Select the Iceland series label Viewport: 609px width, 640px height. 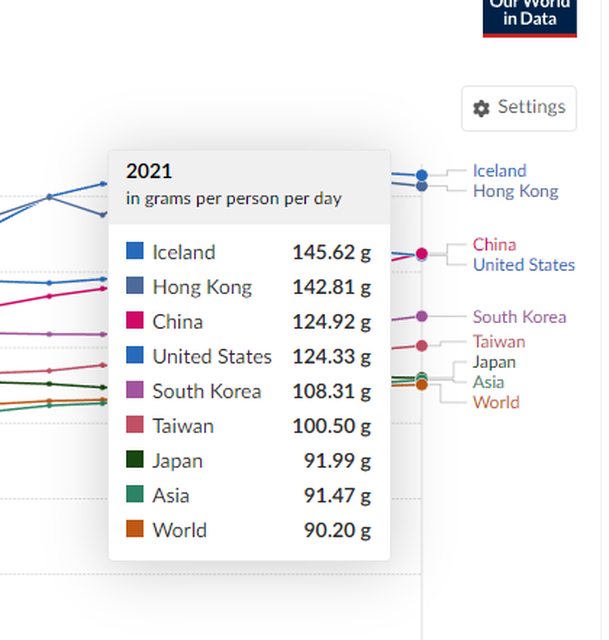click(x=500, y=171)
